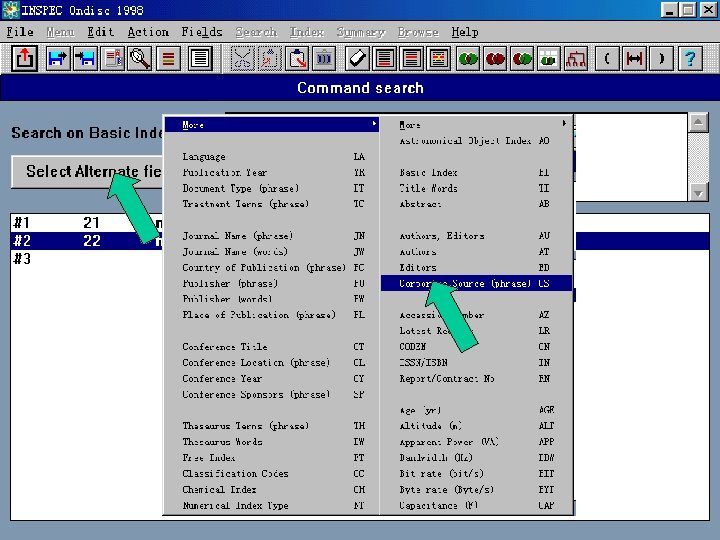The height and width of the screenshot is (540, 720).
Task: Choose Chemical Index CH field
Action: point(272,489)
